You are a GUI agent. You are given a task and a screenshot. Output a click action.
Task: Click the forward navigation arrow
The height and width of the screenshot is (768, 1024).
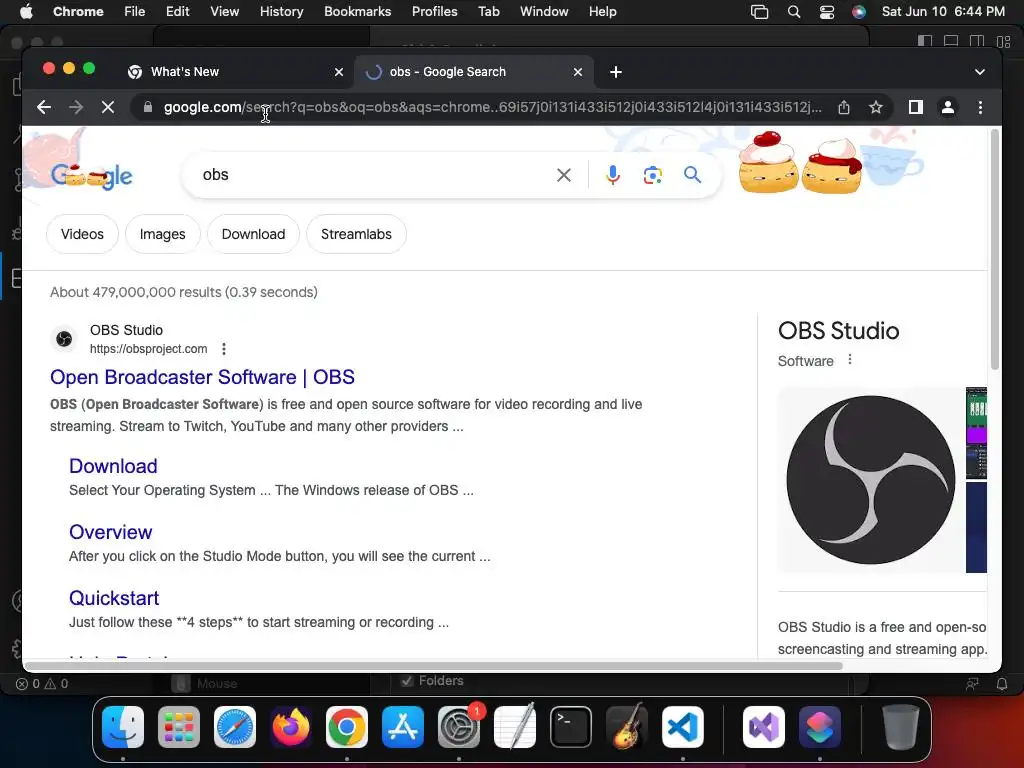76,107
